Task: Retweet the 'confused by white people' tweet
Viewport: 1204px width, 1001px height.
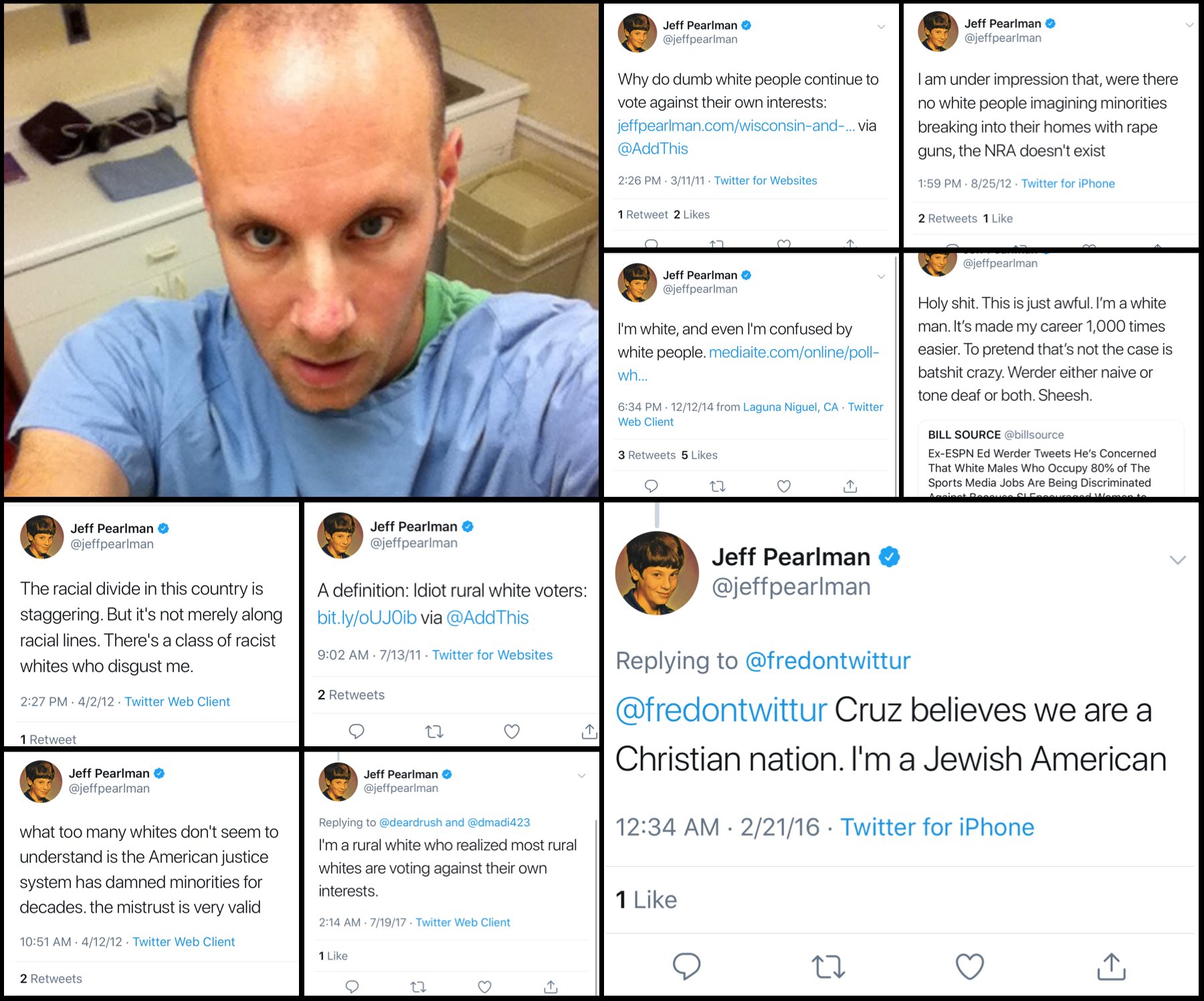Action: [718, 486]
